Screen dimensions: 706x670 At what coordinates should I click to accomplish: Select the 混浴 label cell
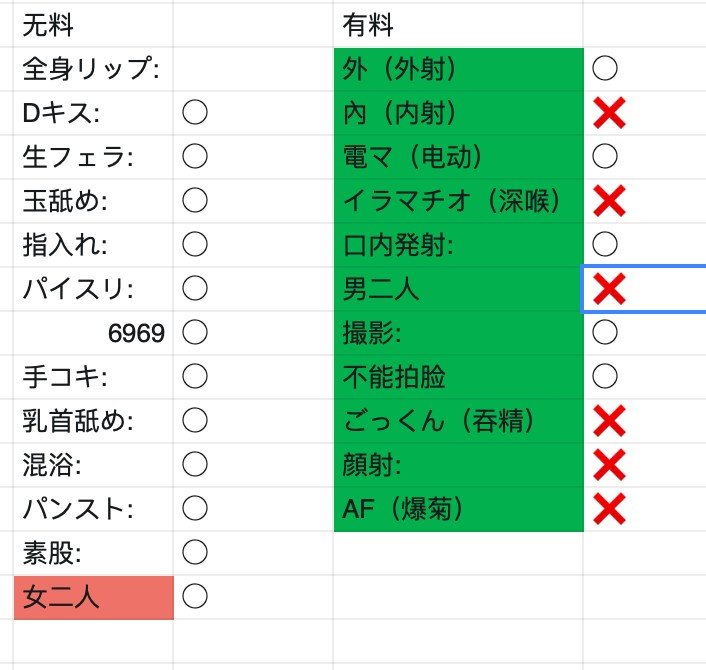[93, 464]
